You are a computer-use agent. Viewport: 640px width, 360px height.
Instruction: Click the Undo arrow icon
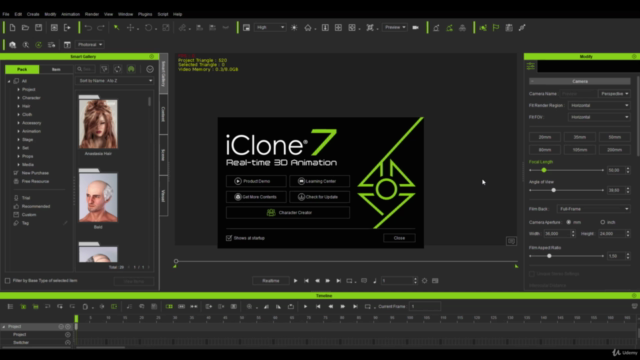tap(88, 28)
